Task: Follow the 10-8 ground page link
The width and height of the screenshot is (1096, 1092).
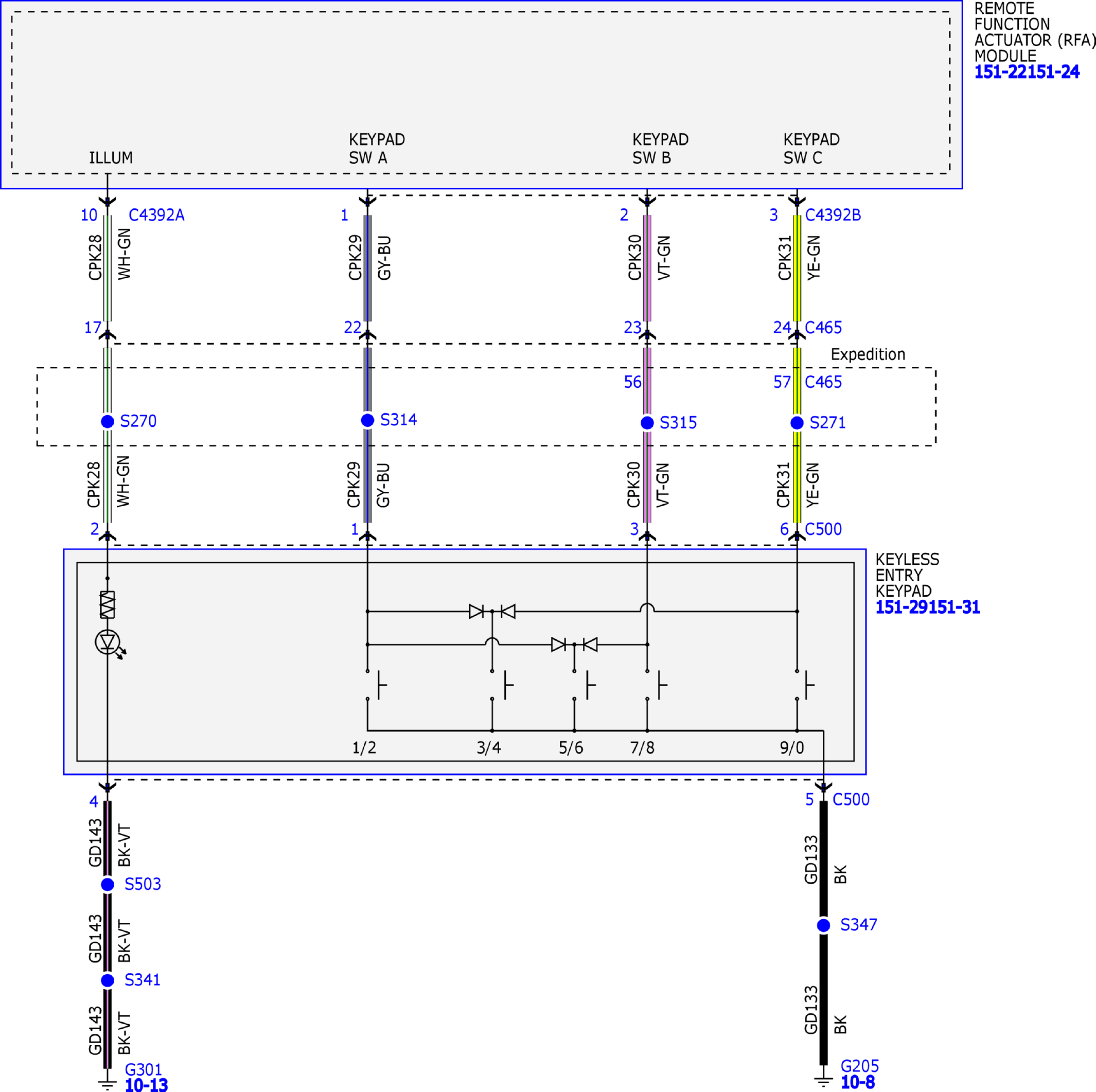Action: tap(858, 1082)
